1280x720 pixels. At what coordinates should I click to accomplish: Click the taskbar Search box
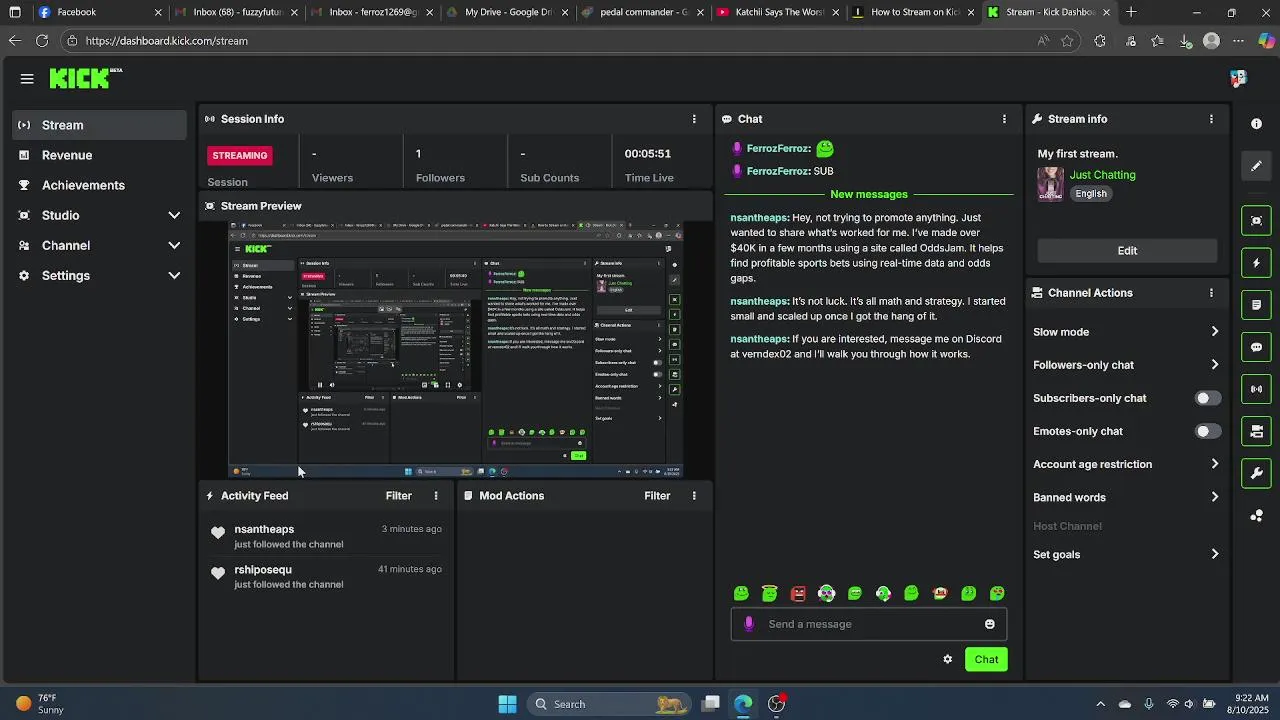tap(609, 704)
